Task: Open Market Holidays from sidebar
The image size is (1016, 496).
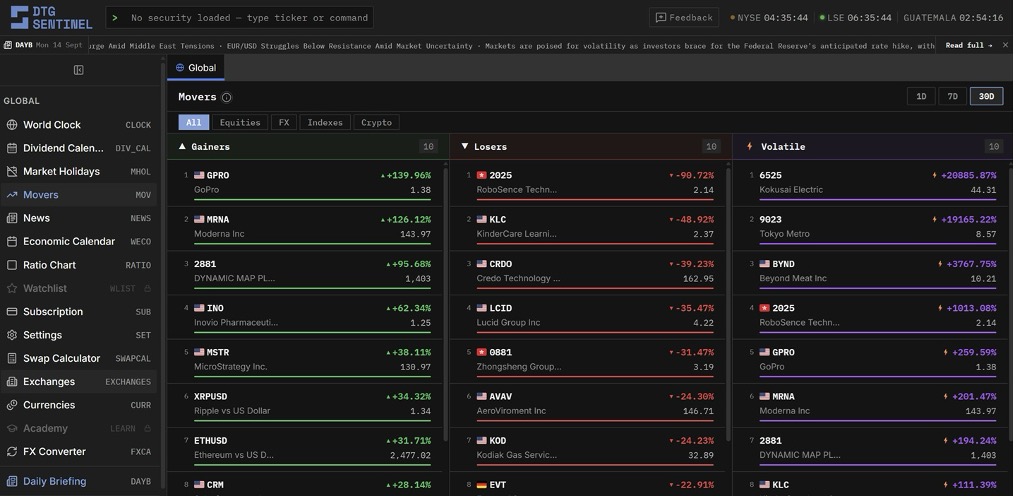Action: pyautogui.click(x=78, y=171)
